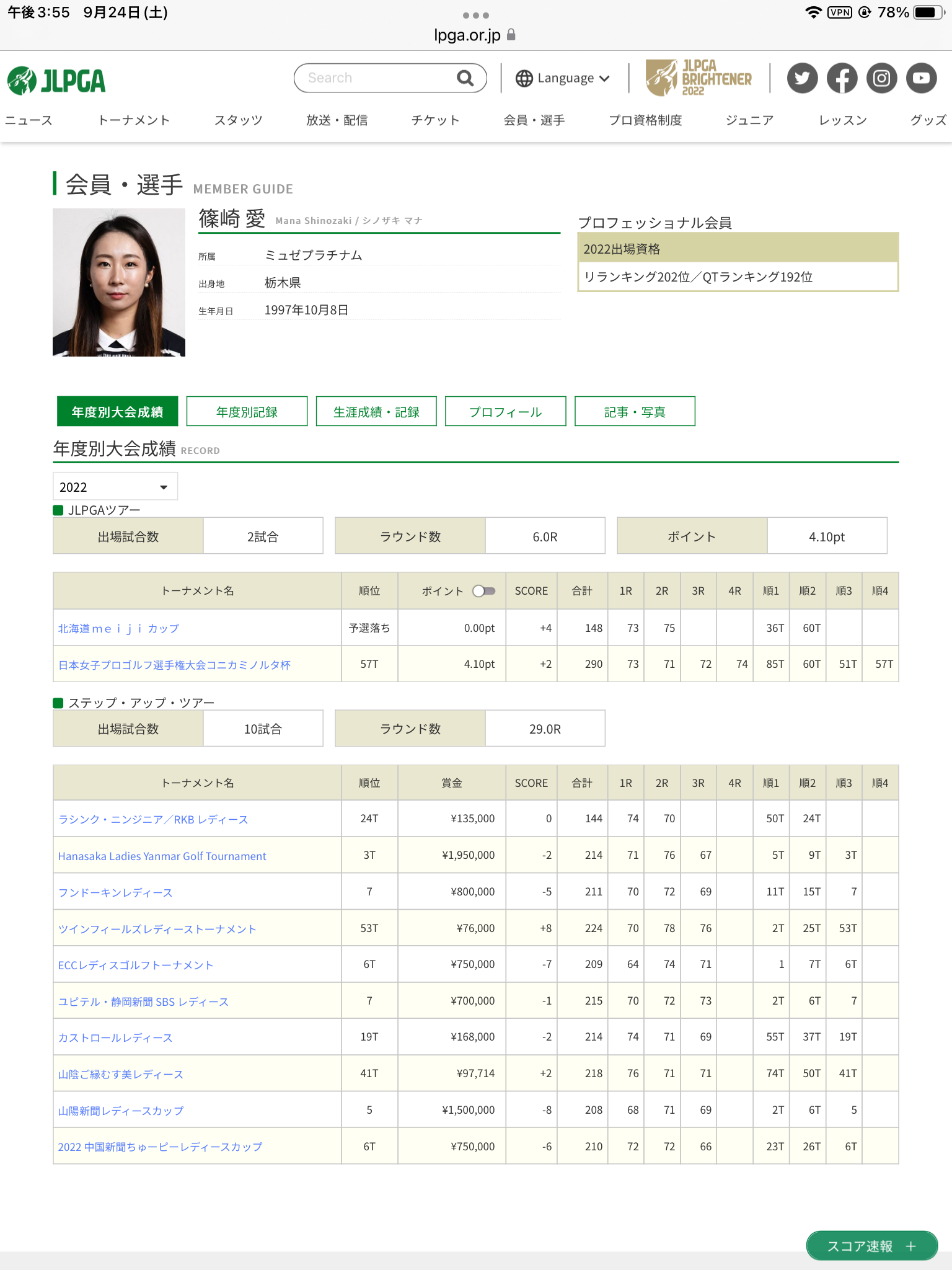Switch to the 年度別記録 tab
This screenshot has width=952, height=1270.
click(247, 412)
